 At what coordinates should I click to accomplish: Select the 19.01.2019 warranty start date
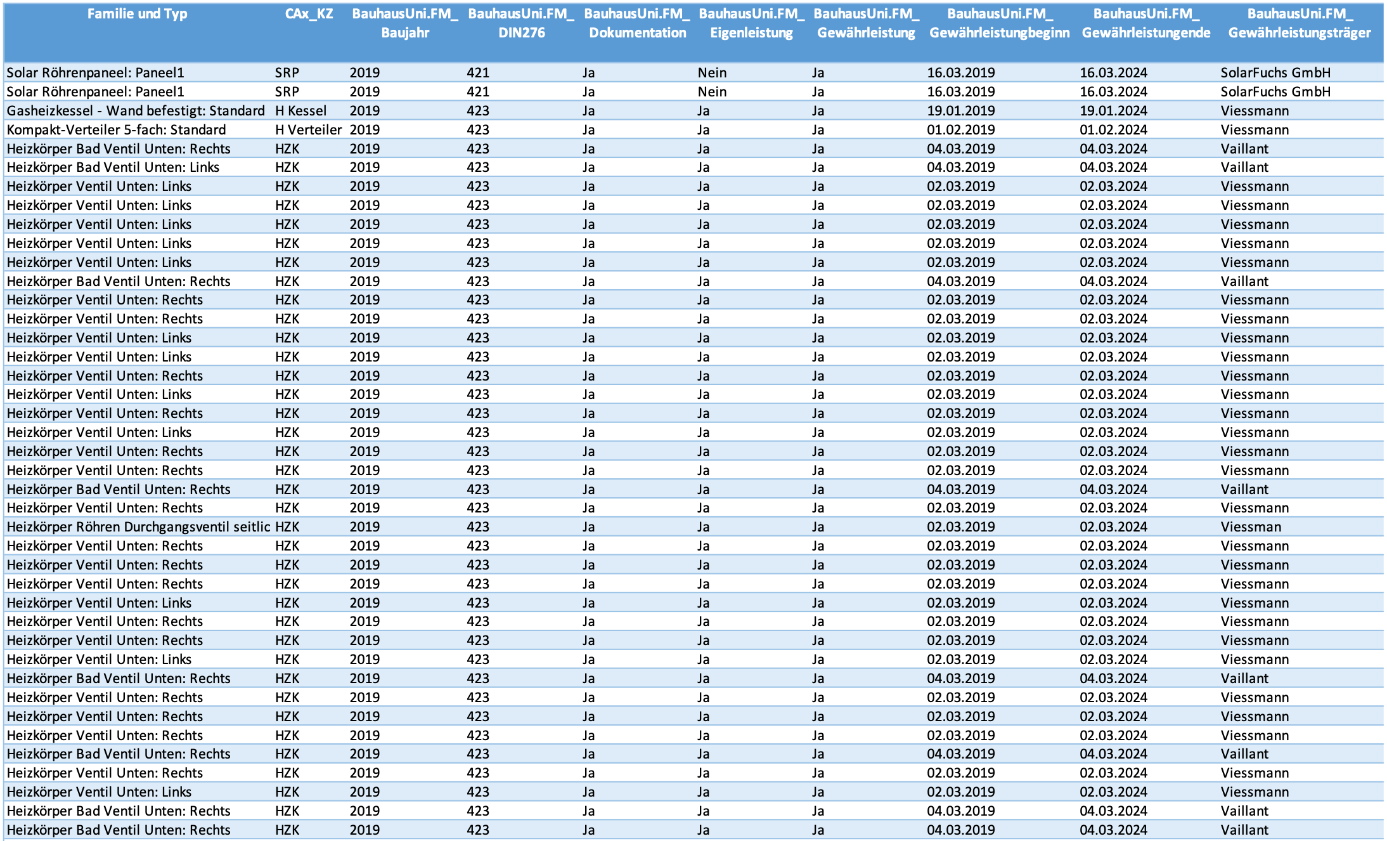pyautogui.click(x=961, y=110)
